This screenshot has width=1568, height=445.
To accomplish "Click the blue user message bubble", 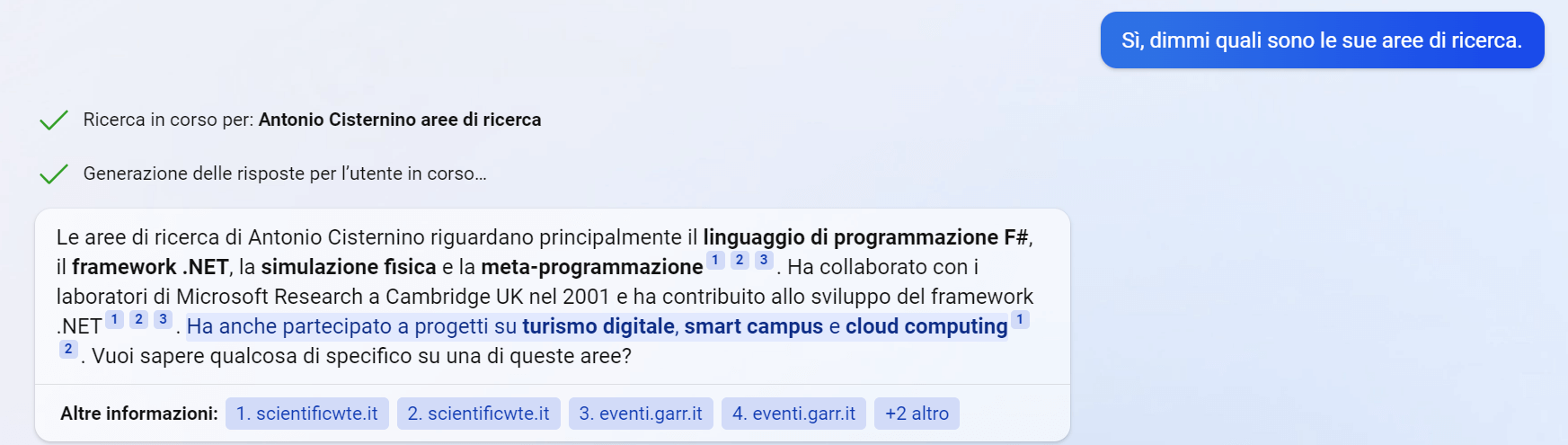I will tap(1322, 40).
